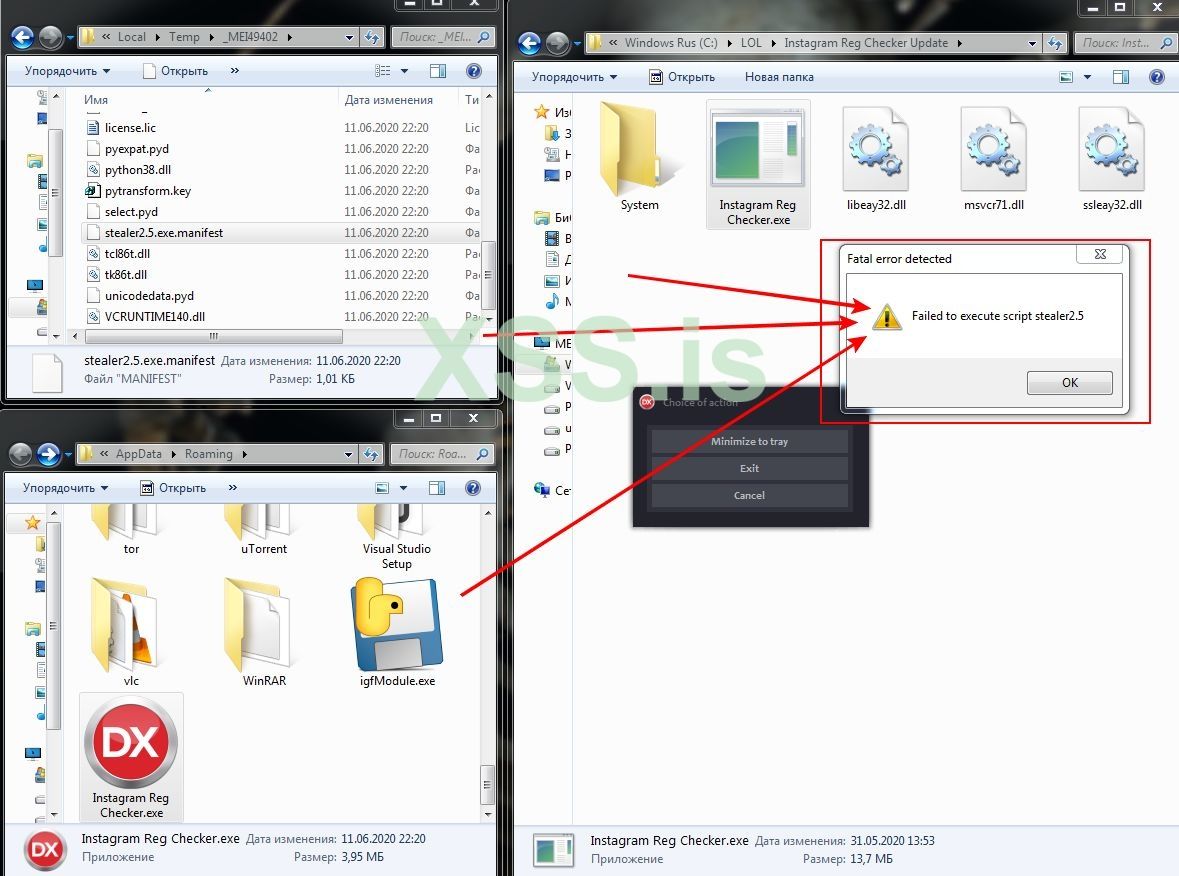Click Открыть in Roaming window toolbar
The height and width of the screenshot is (876, 1179).
pos(174,487)
